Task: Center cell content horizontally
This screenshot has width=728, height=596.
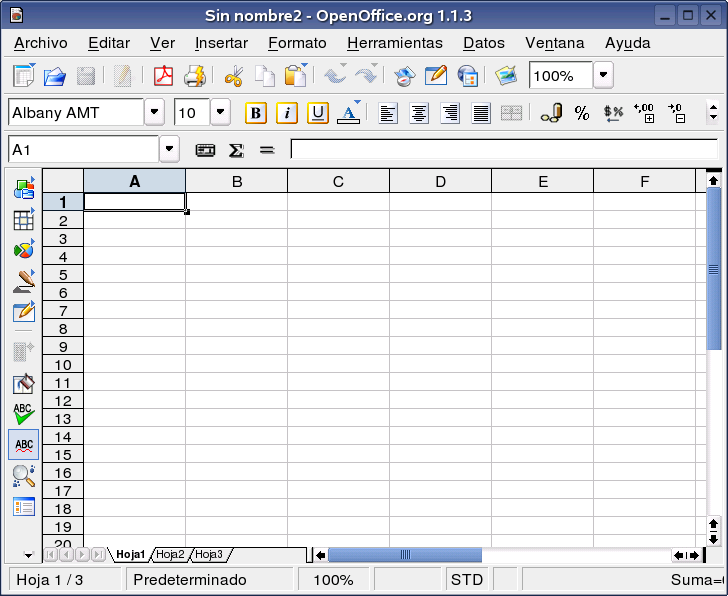Action: [x=419, y=113]
